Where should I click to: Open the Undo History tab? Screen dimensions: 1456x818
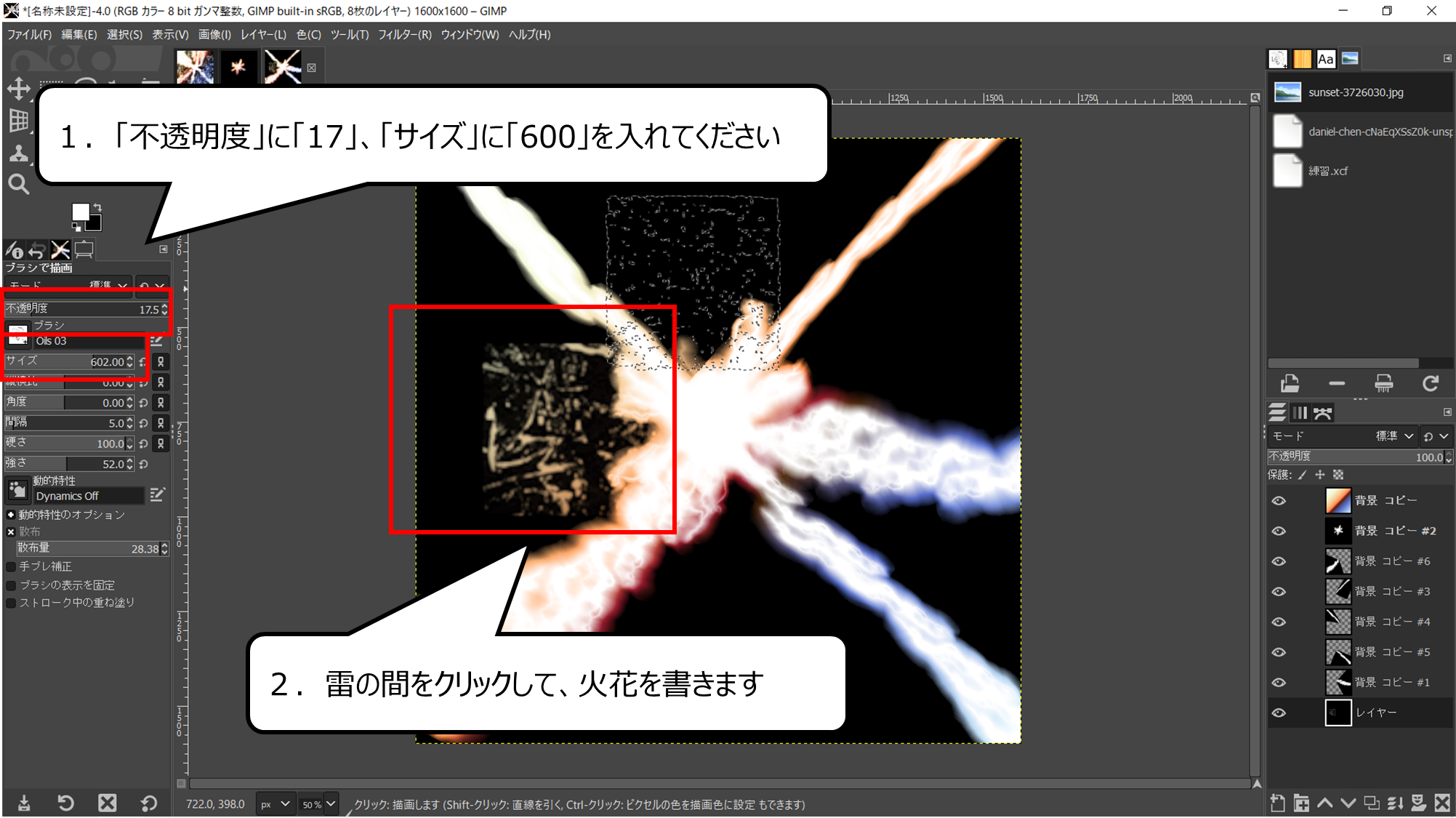tap(37, 250)
